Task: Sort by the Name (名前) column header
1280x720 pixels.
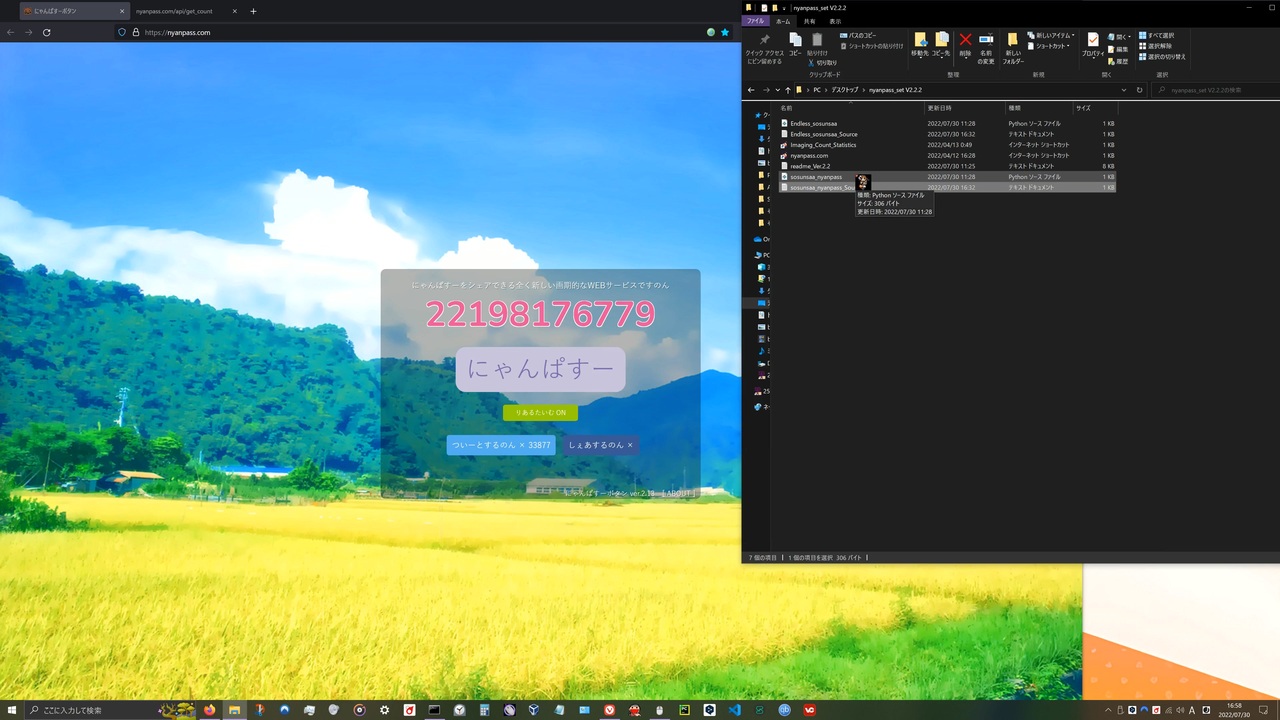Action: click(851, 108)
